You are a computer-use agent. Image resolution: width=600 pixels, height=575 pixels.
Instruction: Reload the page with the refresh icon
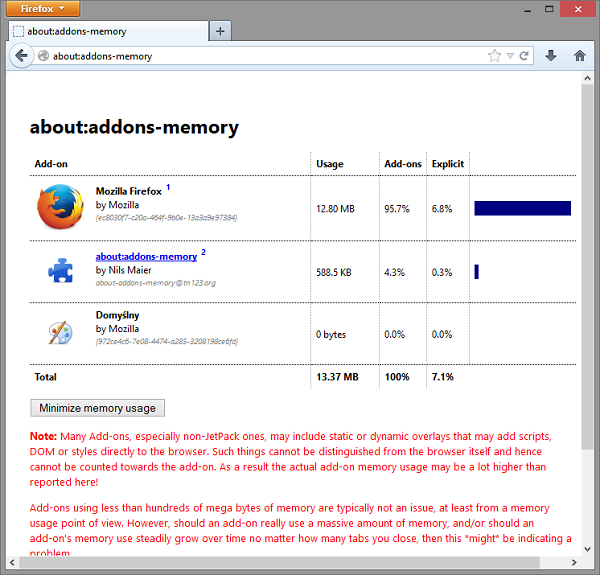point(524,56)
